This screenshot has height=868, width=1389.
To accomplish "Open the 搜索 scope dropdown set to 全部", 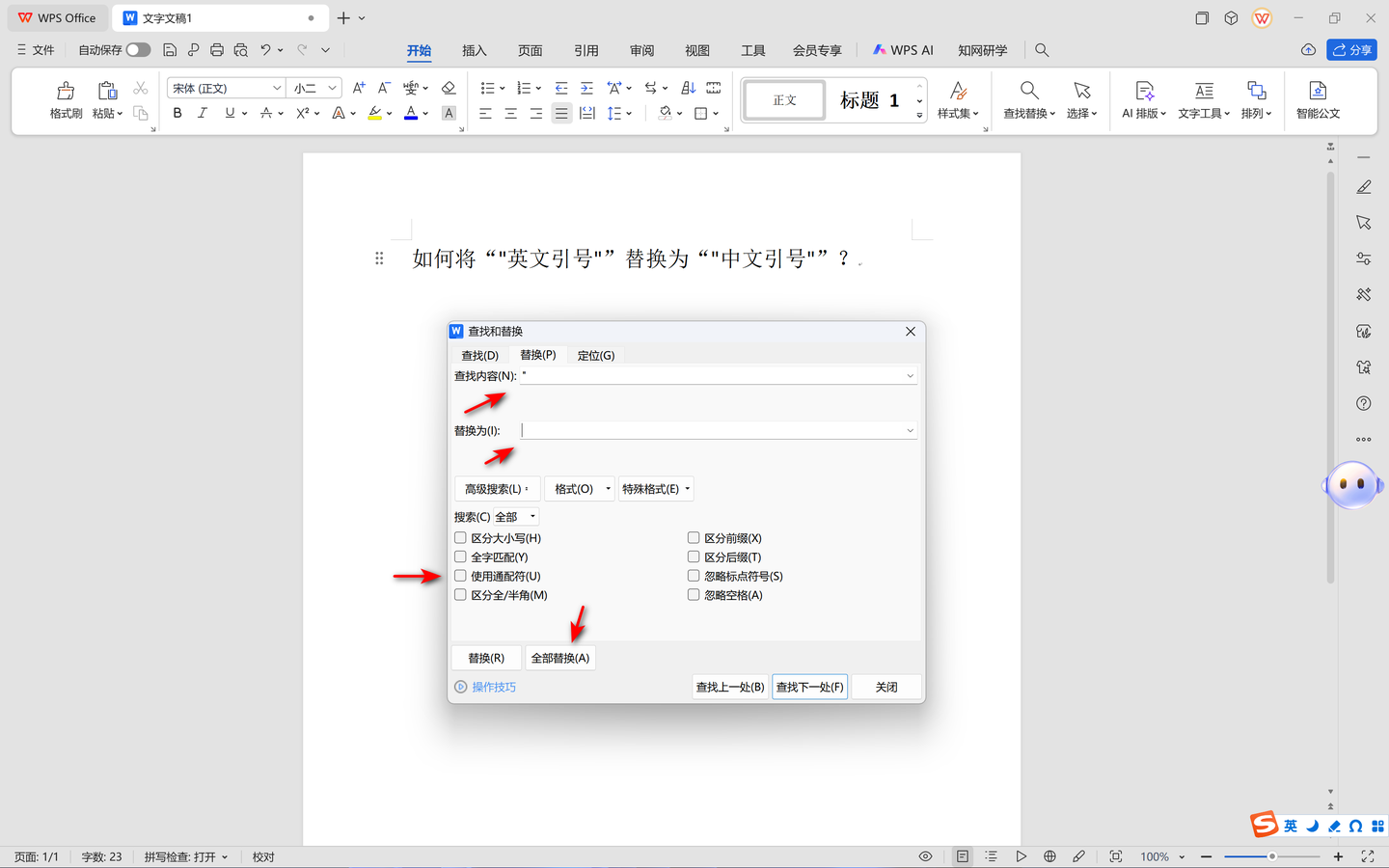I will (x=515, y=517).
